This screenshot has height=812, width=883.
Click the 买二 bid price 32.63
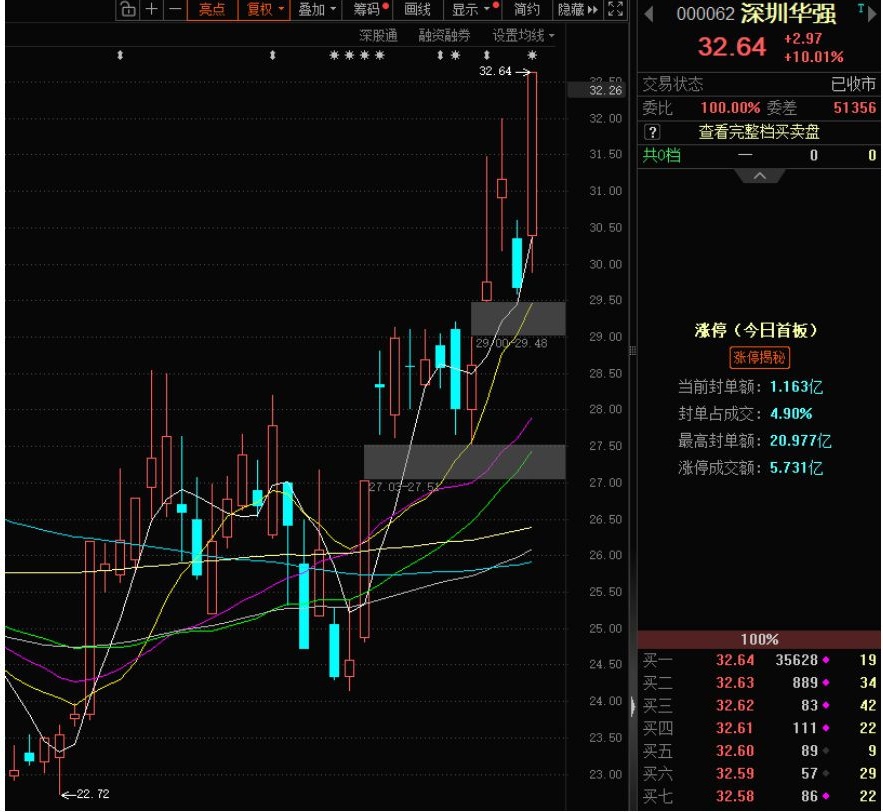pos(735,682)
